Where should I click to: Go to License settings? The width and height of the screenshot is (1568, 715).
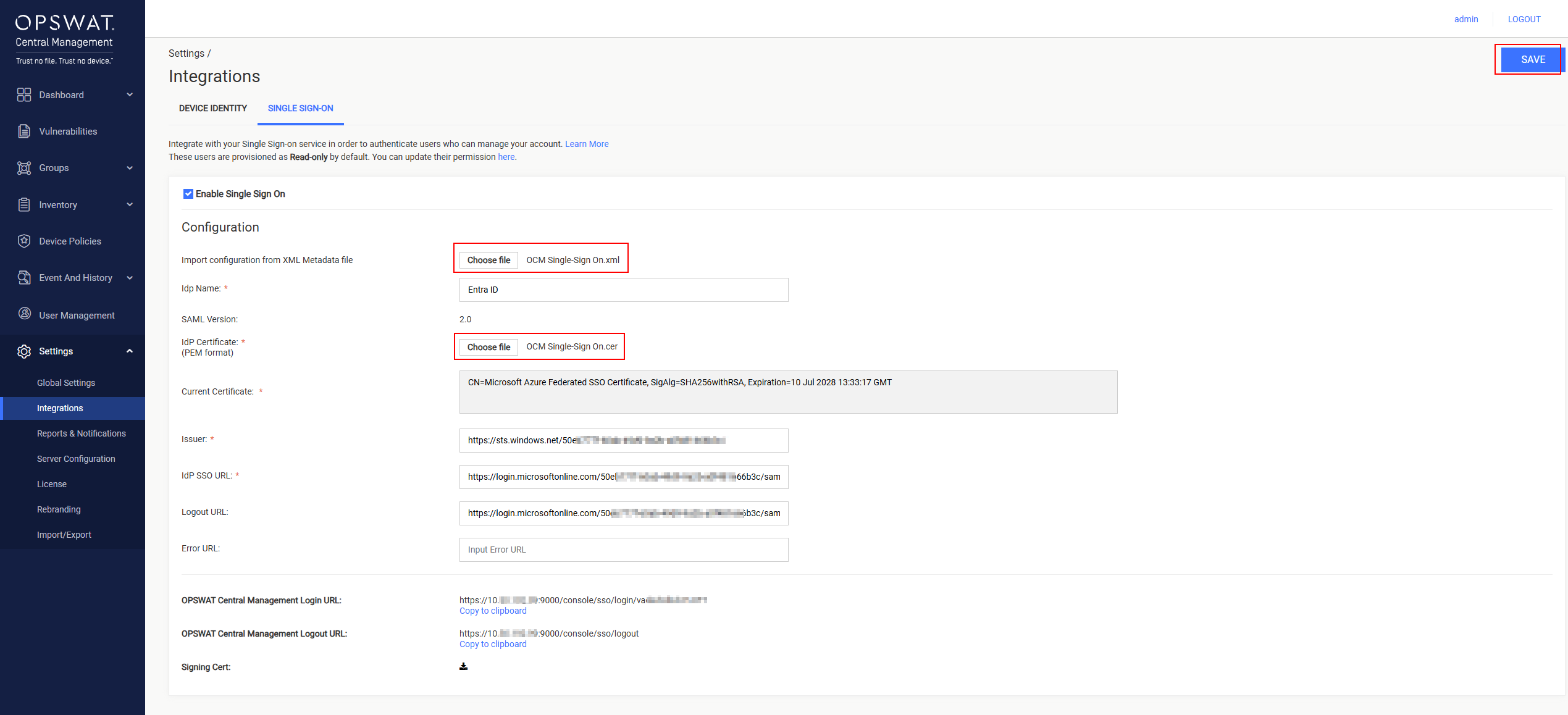(x=52, y=484)
